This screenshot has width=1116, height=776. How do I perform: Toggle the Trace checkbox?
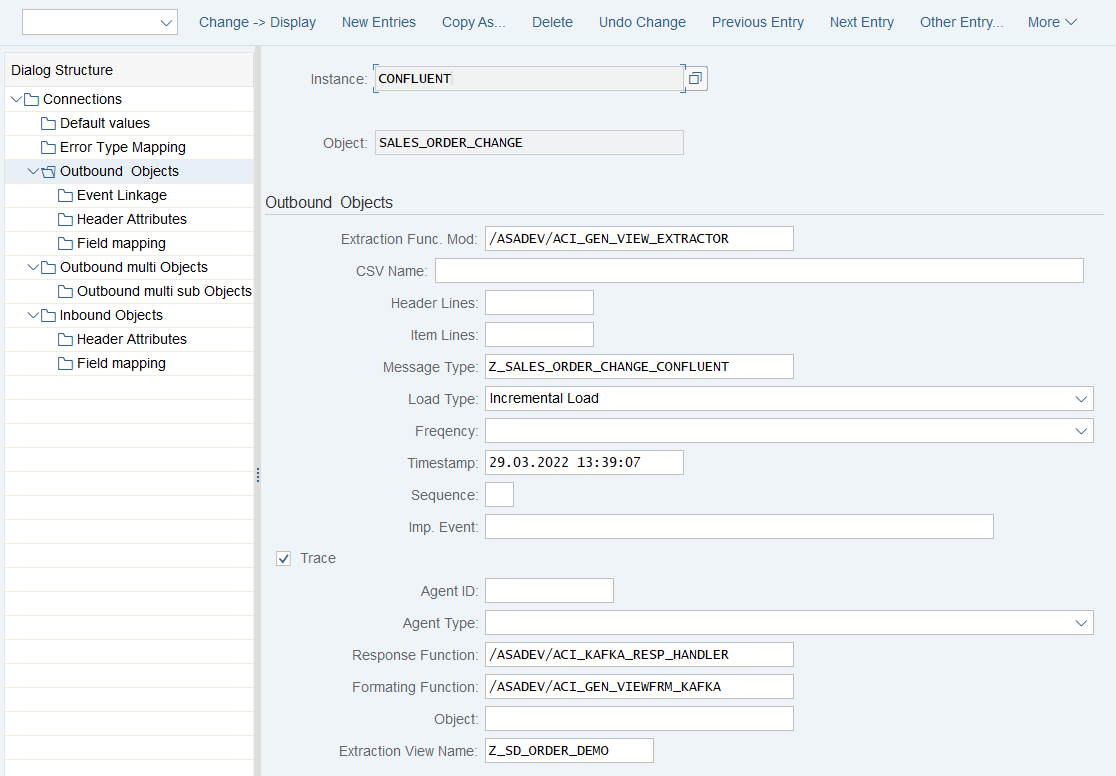pyautogui.click(x=283, y=559)
